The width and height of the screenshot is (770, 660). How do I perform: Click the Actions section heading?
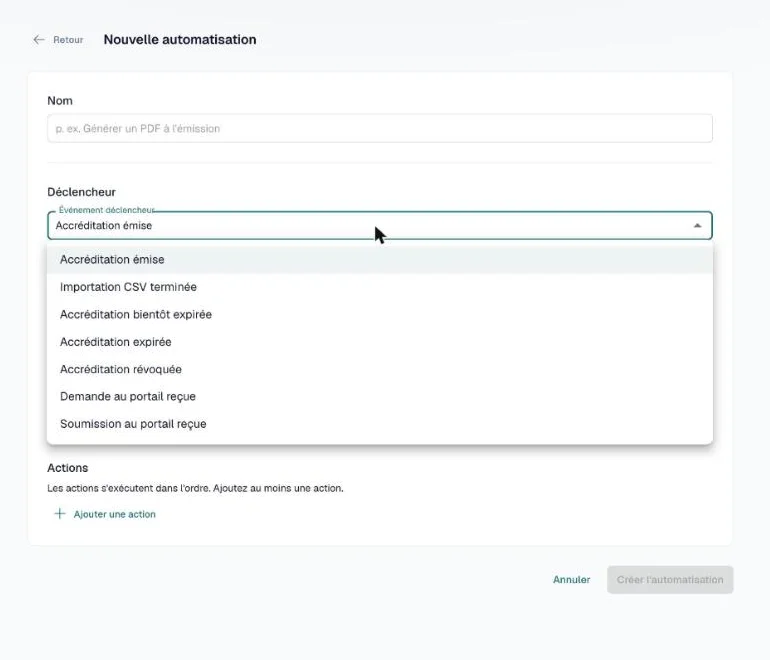[x=68, y=468]
